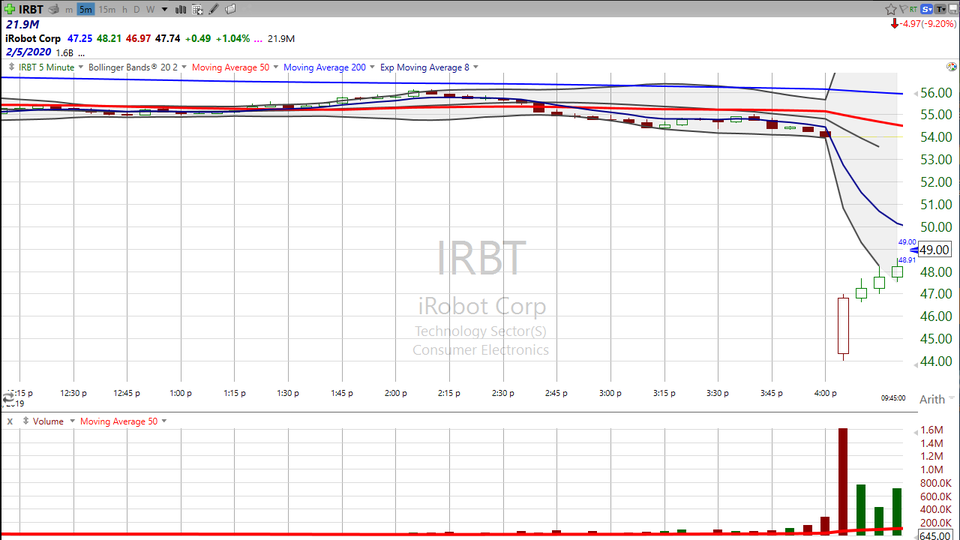This screenshot has width=960, height=540.
Task: Click the 4:00 p time axis label
Action: 825,393
